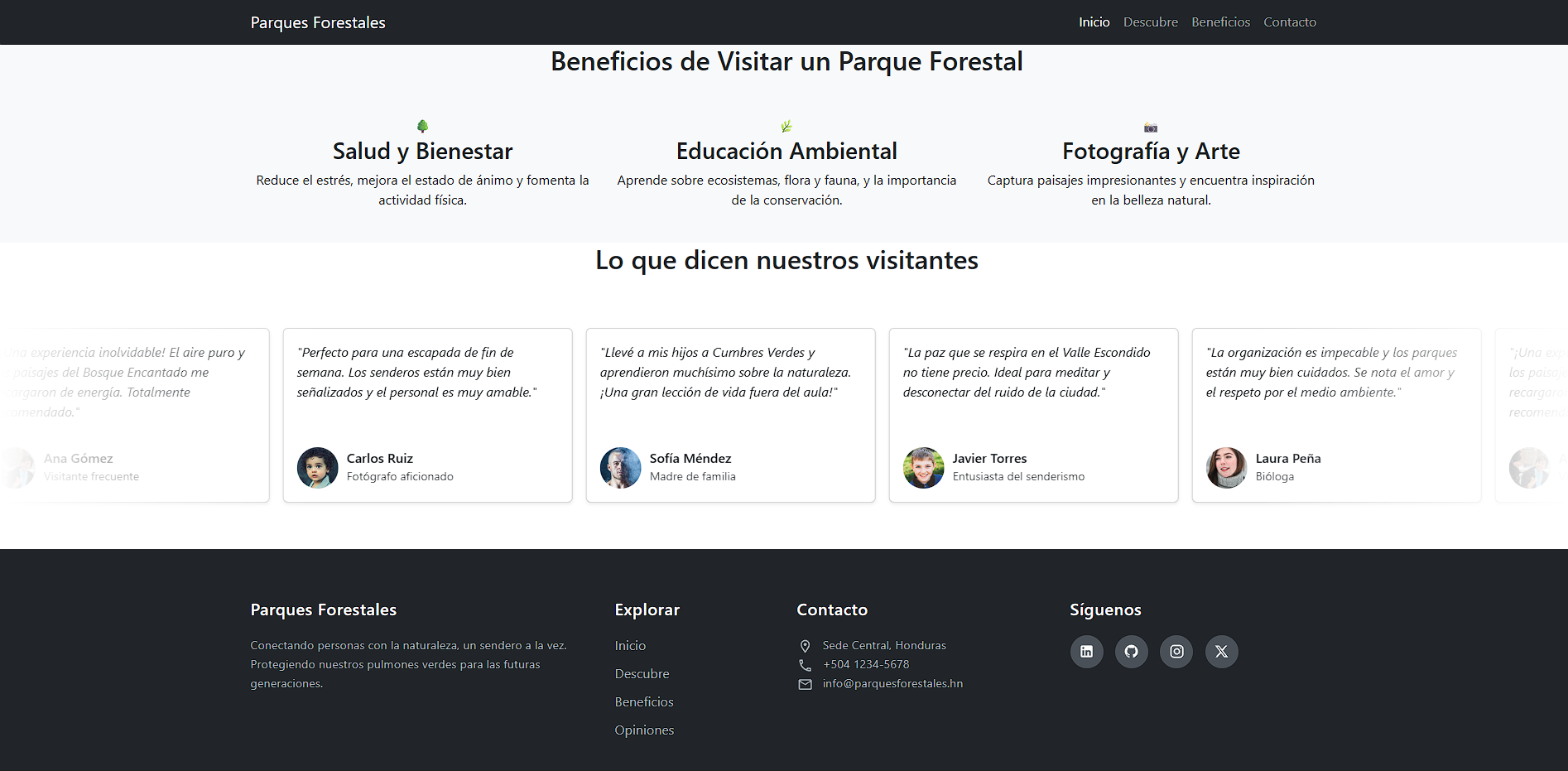Click the Descubre link under Explorar
This screenshot has width=1568, height=771.
coord(642,673)
